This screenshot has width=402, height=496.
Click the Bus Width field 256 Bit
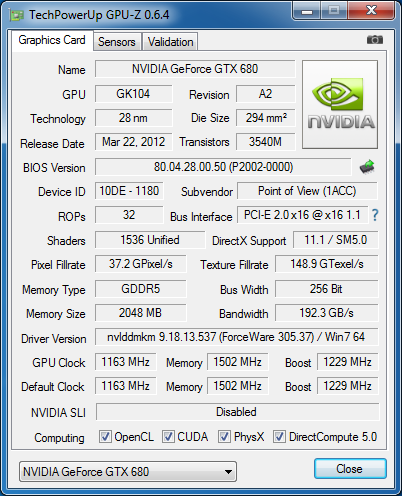(x=327, y=289)
